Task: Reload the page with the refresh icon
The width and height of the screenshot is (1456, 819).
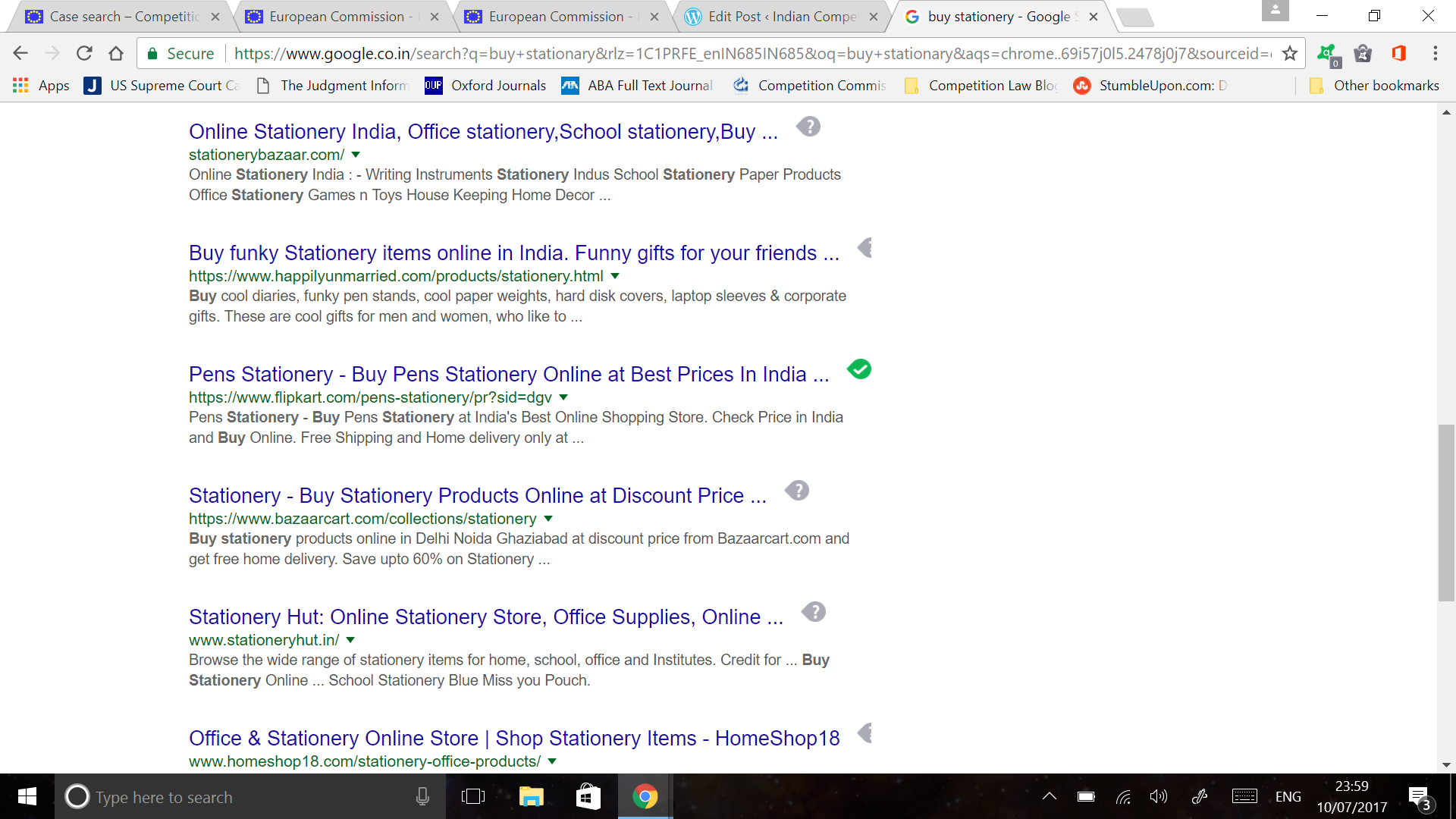Action: click(84, 53)
